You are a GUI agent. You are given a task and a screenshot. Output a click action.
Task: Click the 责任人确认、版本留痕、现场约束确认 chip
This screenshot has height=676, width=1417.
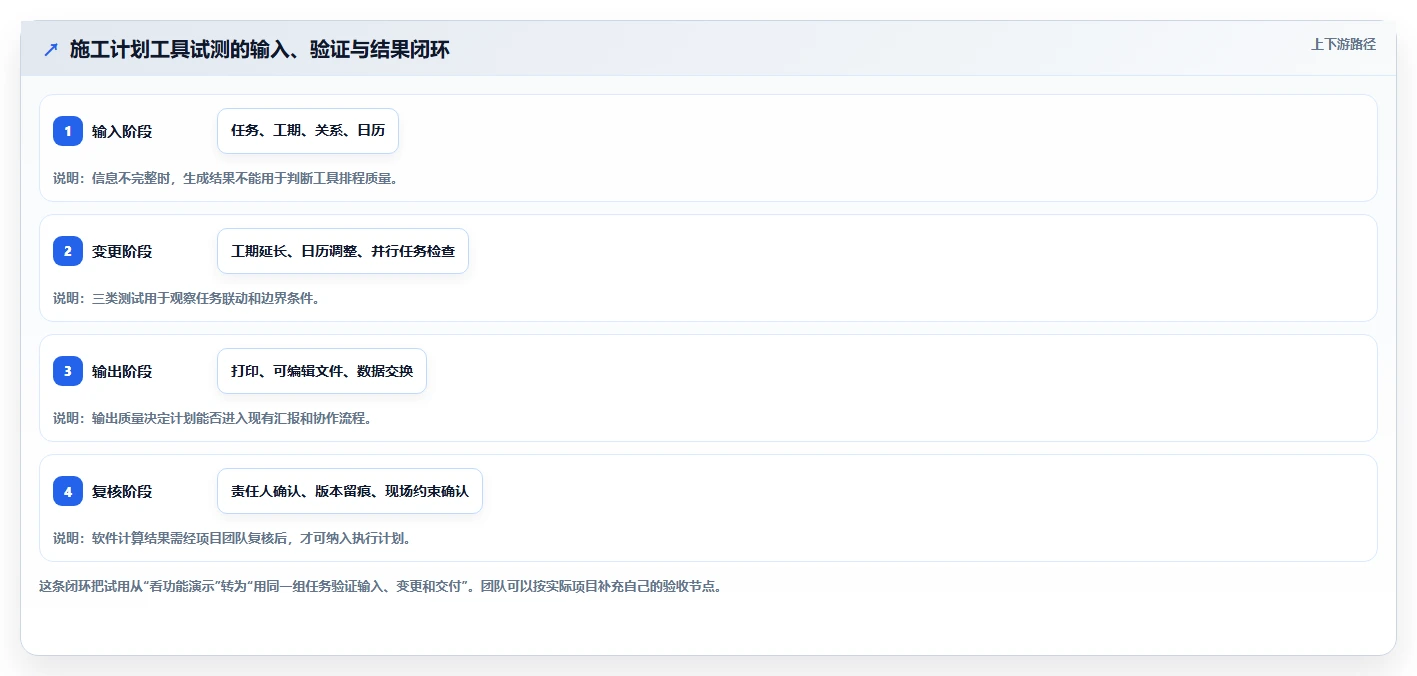(x=350, y=491)
